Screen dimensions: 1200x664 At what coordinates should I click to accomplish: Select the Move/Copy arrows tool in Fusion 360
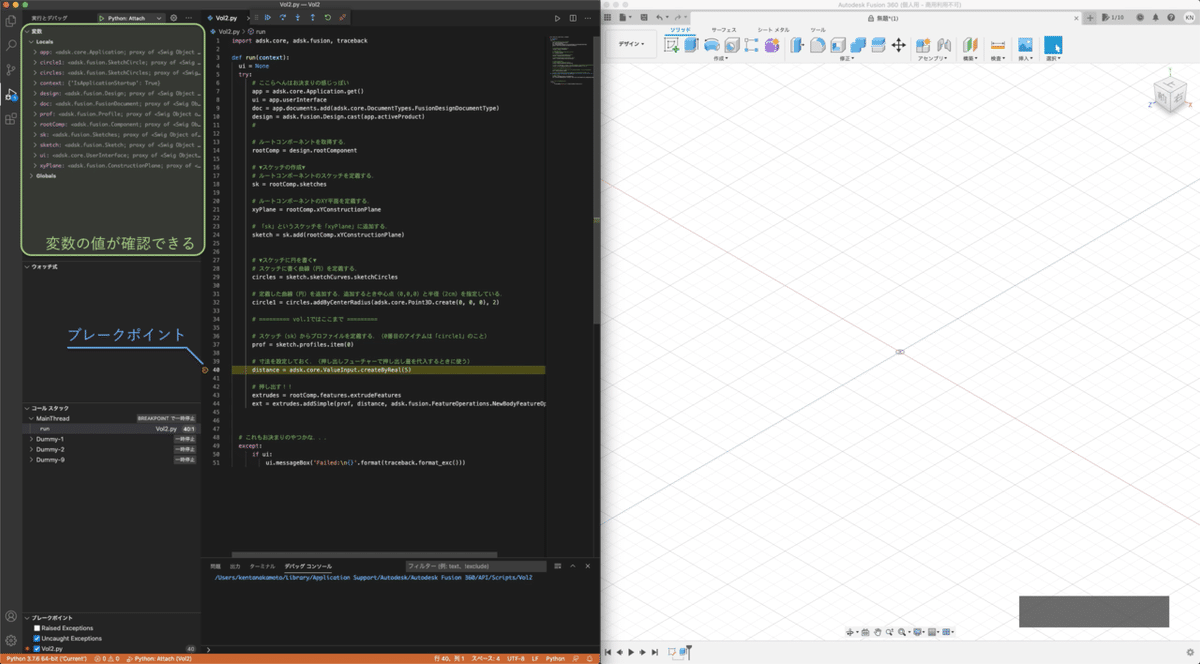(x=898, y=45)
